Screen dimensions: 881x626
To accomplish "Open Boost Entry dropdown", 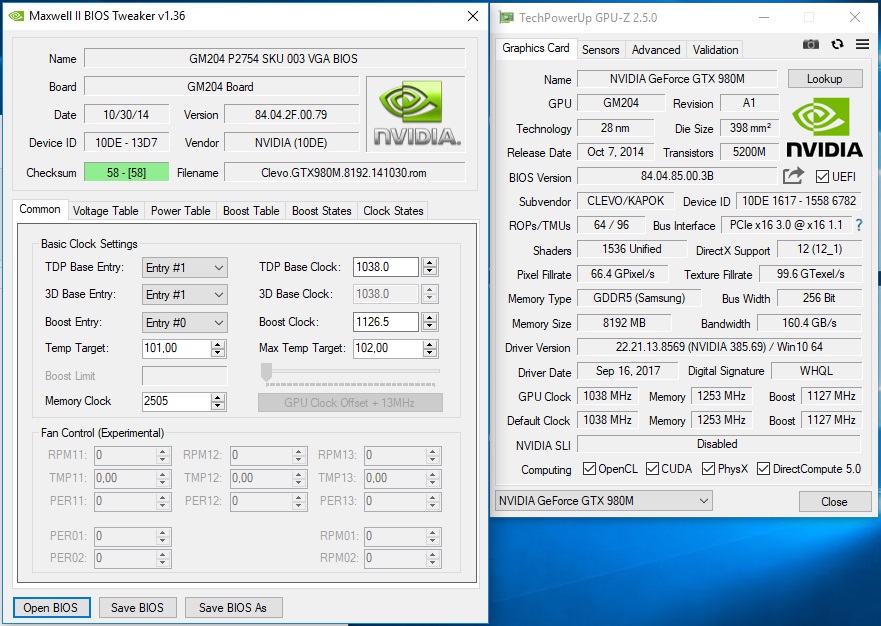I will tap(185, 323).
